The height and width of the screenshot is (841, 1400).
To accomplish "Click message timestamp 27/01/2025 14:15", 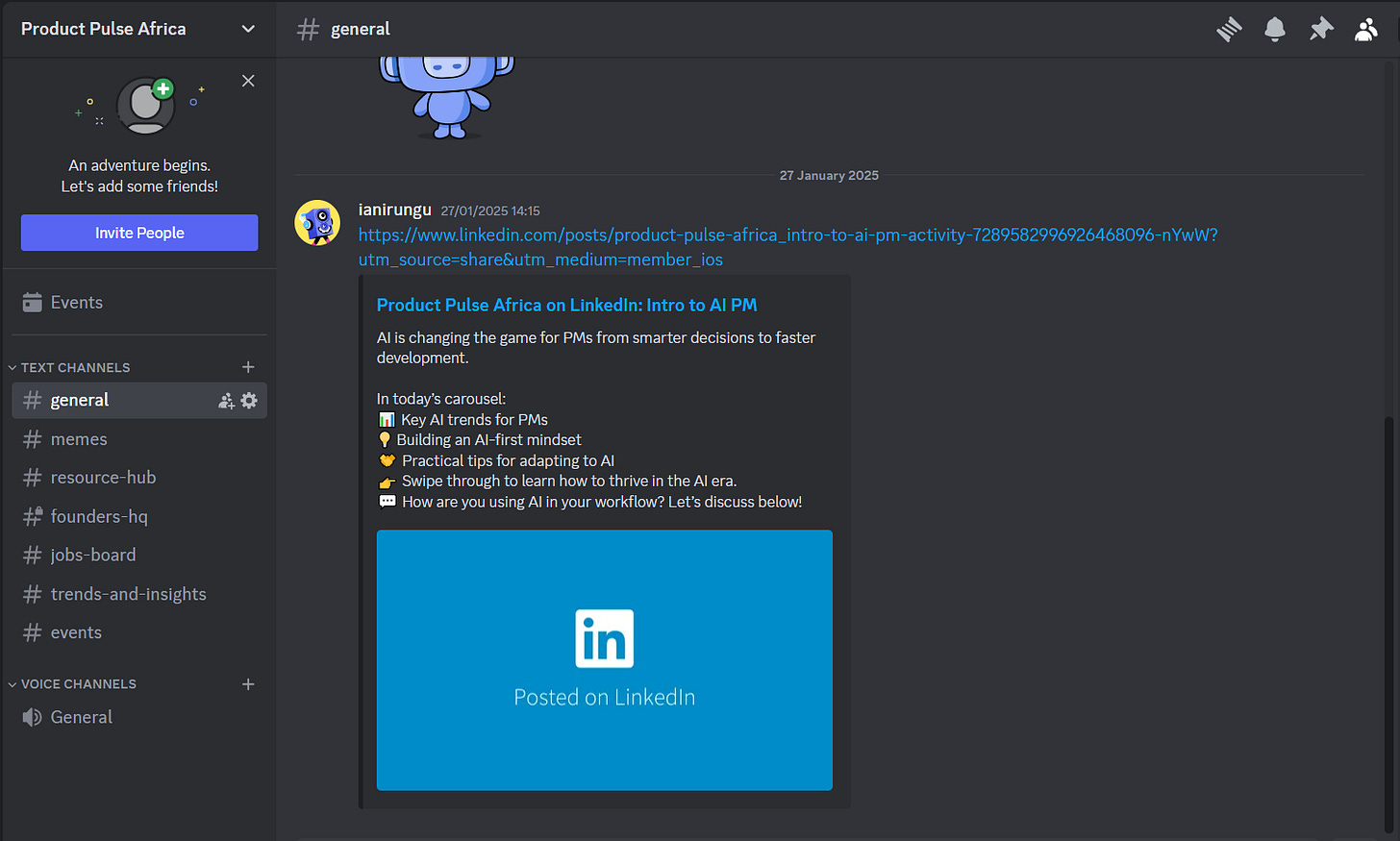I will point(490,210).
